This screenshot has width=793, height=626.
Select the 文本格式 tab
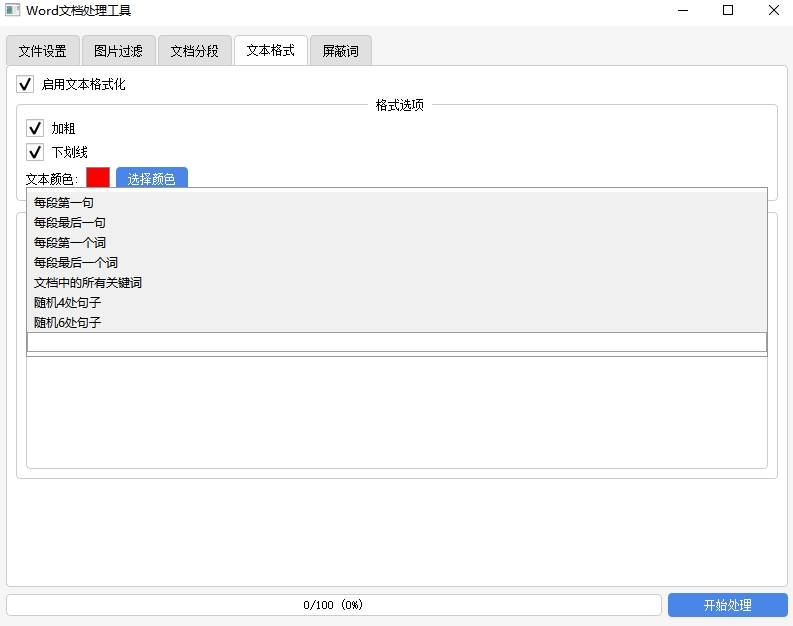[270, 50]
